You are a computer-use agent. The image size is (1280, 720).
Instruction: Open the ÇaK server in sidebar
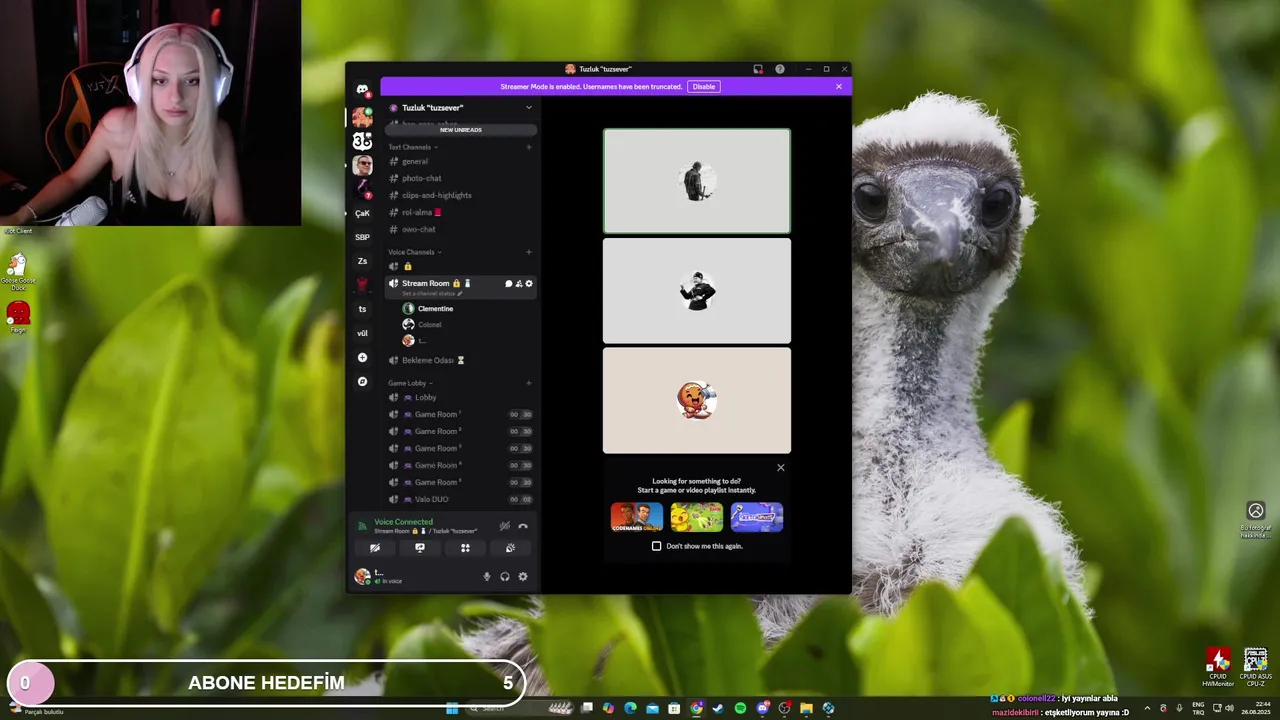coord(362,213)
